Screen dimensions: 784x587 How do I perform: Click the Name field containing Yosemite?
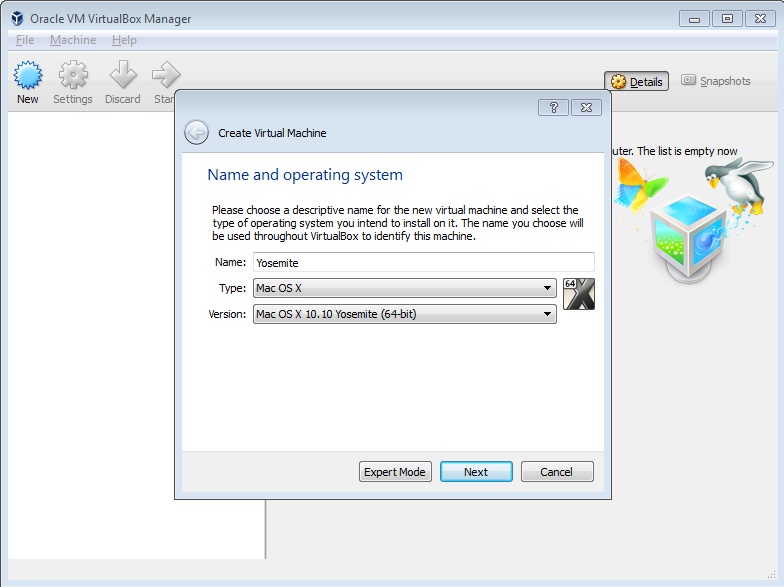(x=424, y=262)
